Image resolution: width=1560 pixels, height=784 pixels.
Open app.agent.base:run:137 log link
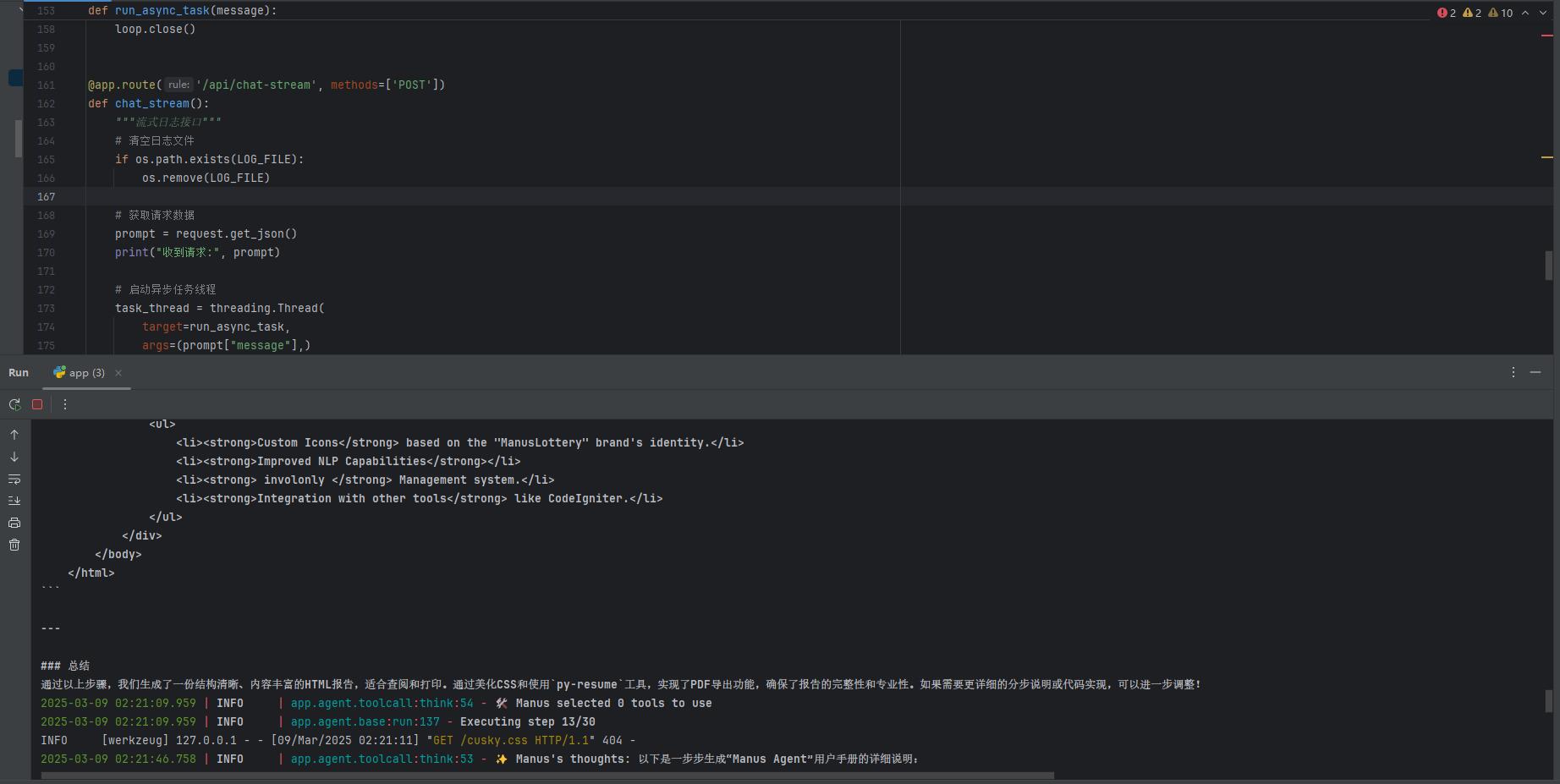(365, 721)
